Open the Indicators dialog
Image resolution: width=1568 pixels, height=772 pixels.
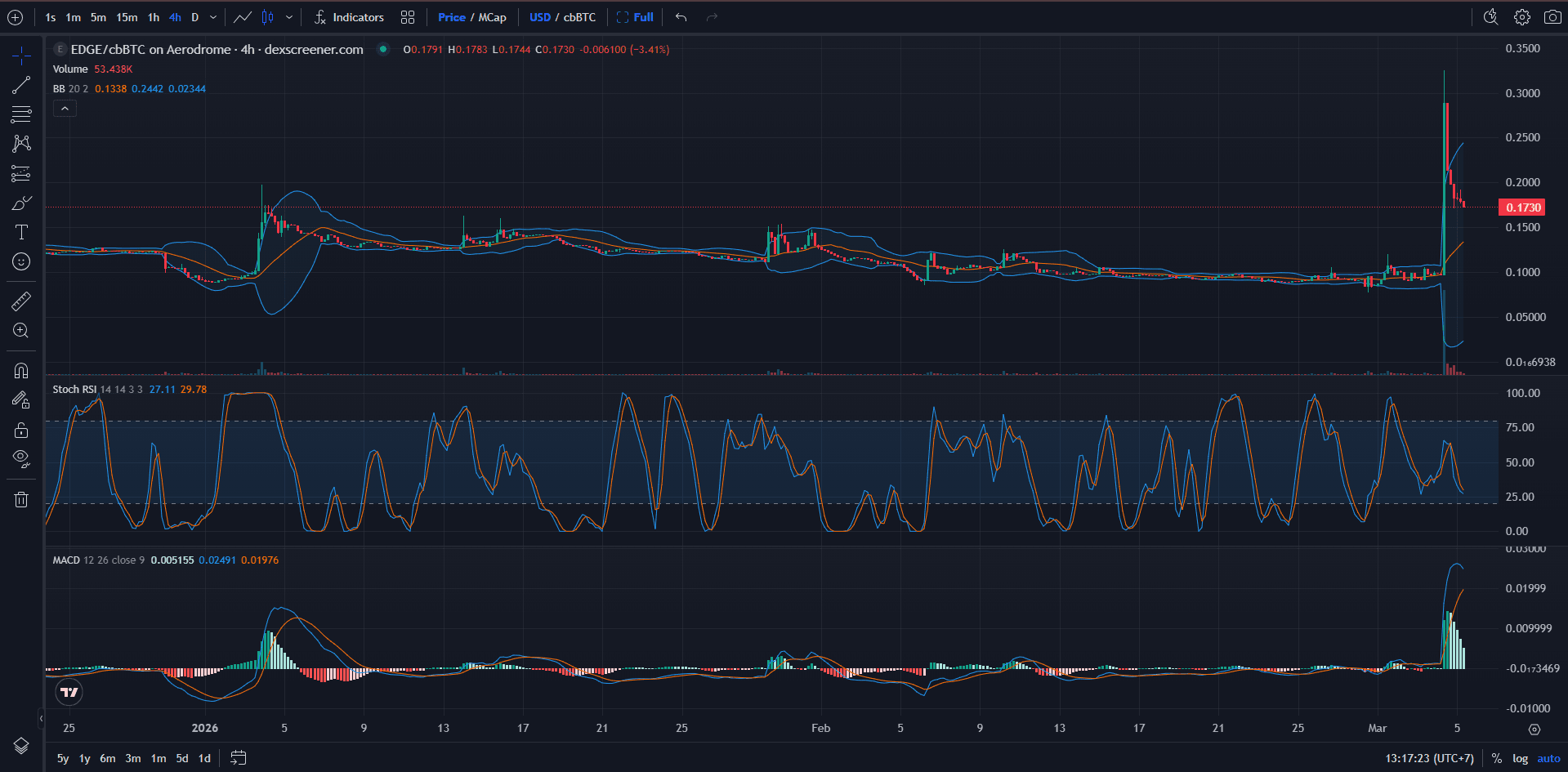coord(357,16)
